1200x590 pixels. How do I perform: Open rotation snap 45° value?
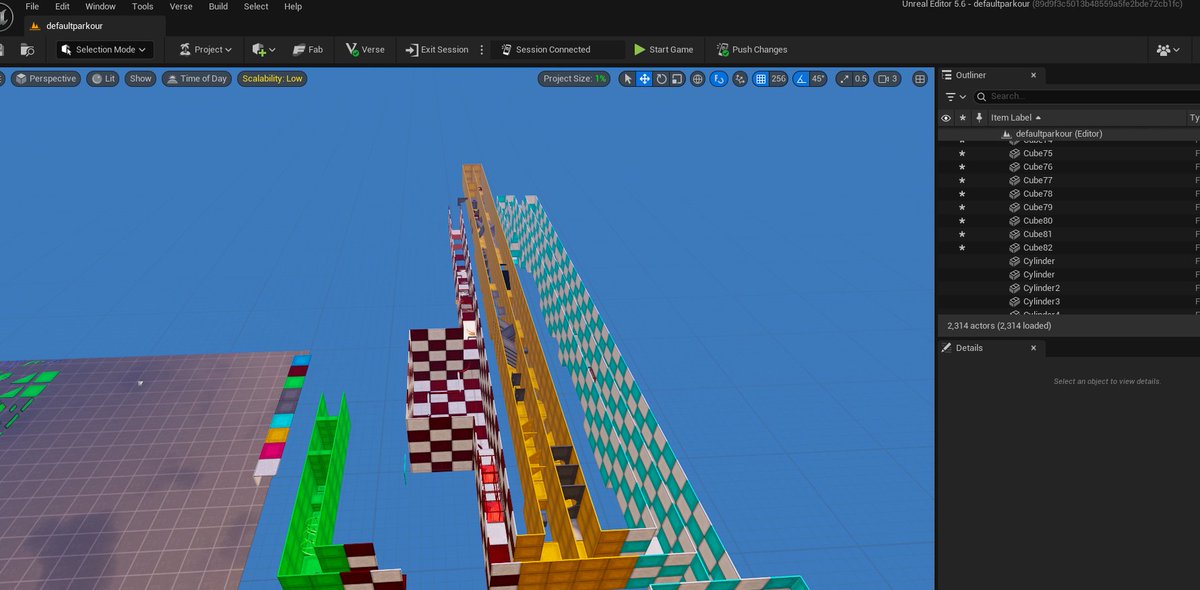click(818, 78)
